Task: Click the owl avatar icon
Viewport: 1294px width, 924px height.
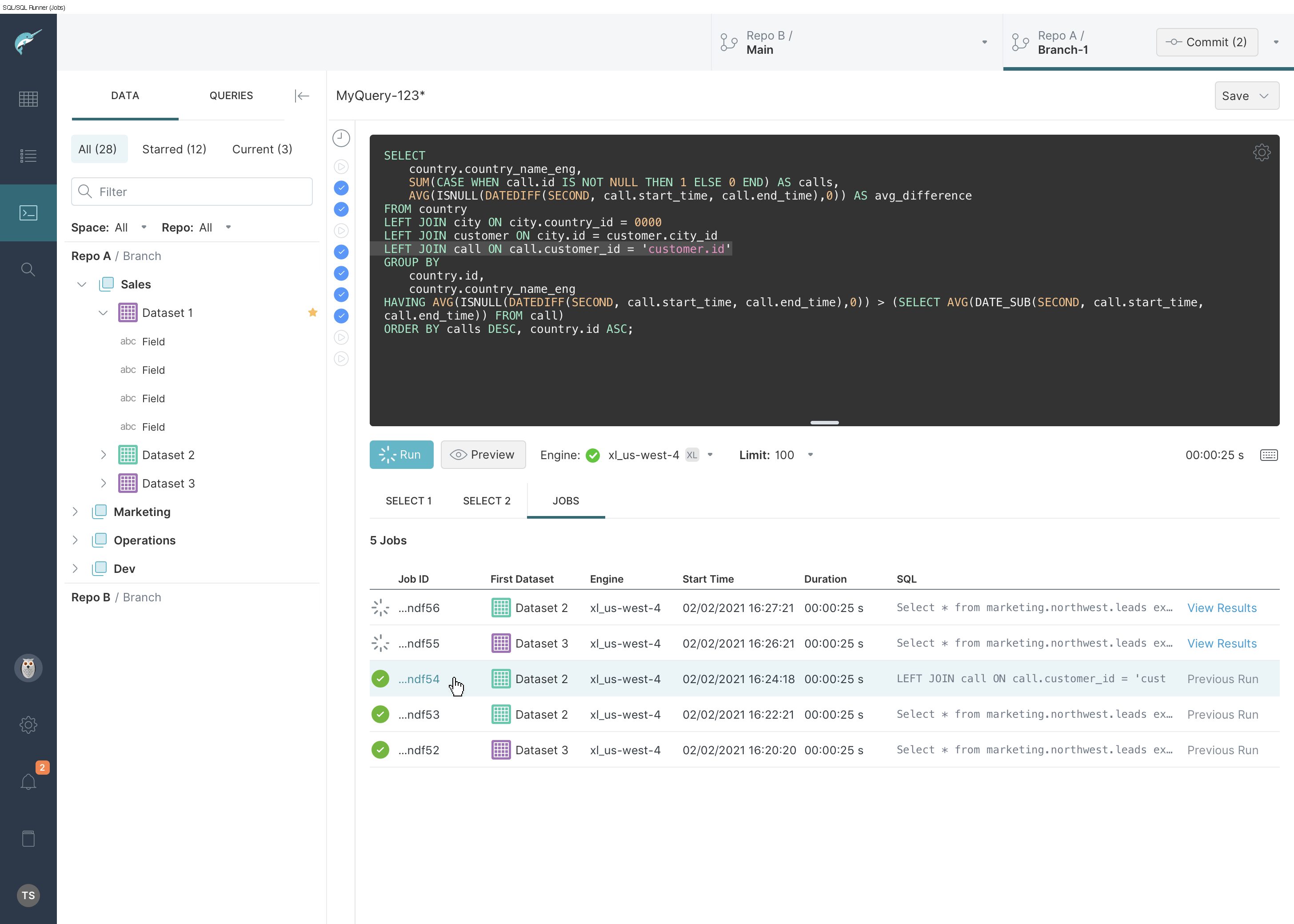Action: coord(28,668)
